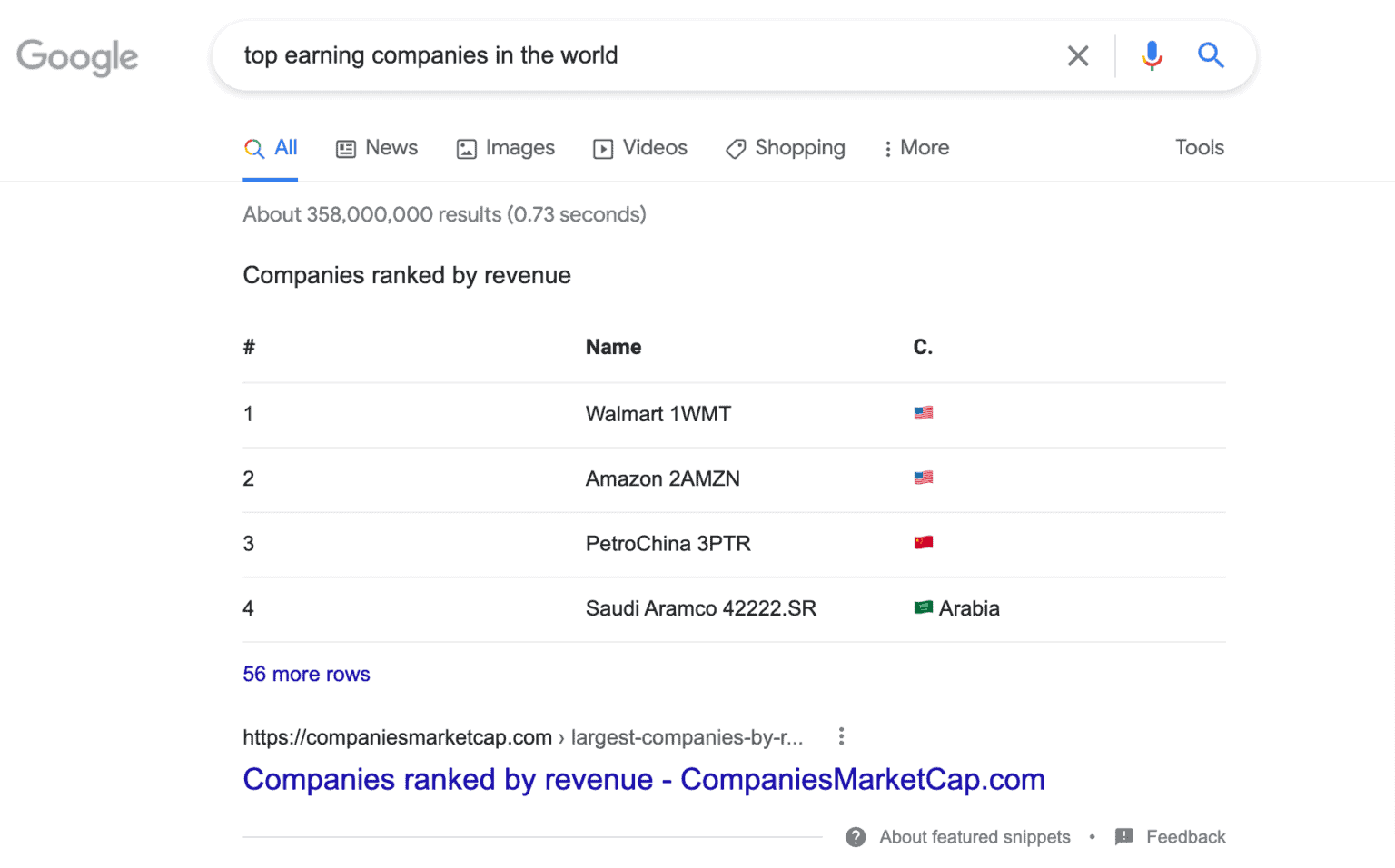Open the More search options dropdown

[x=915, y=148]
